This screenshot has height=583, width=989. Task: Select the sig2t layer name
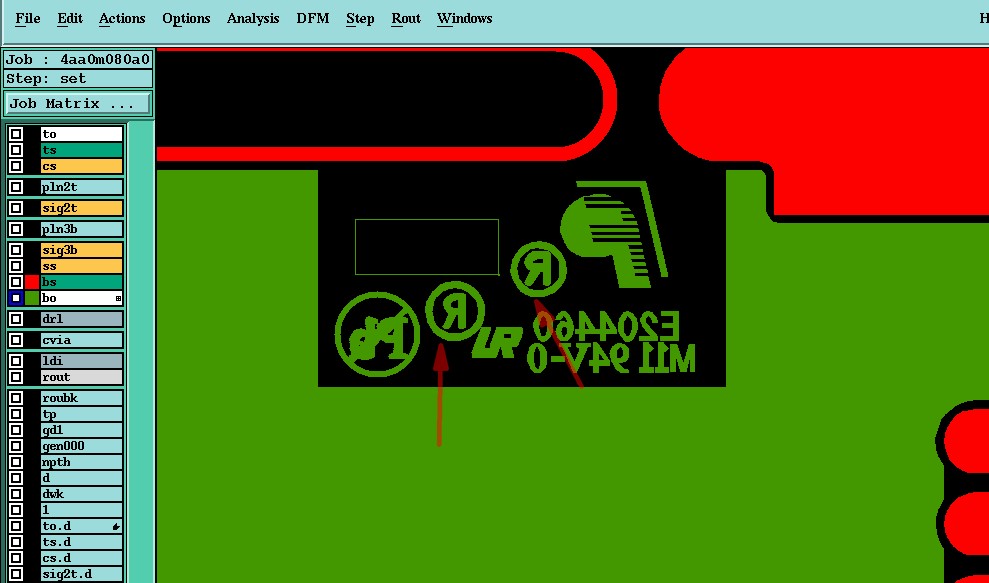pos(81,208)
